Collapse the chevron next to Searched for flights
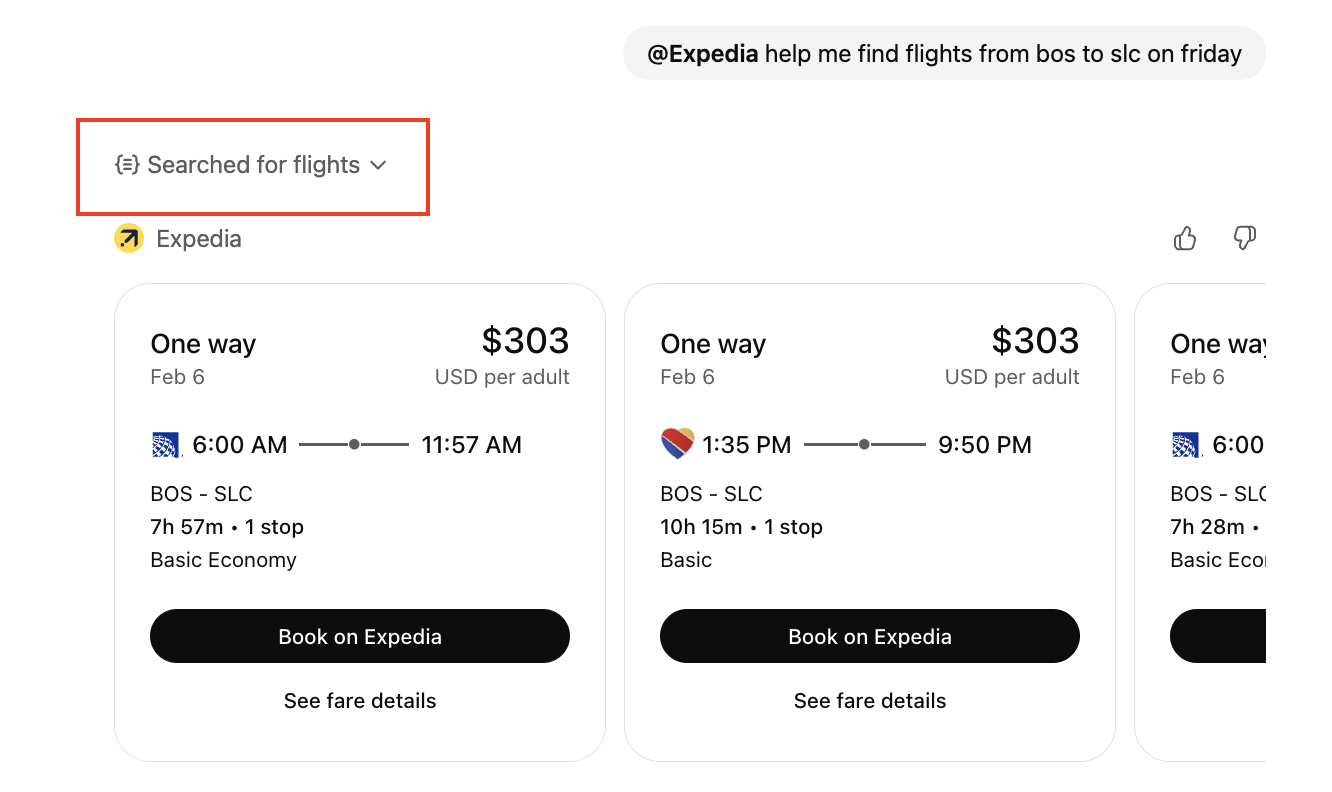The height and width of the screenshot is (792, 1332). (x=377, y=165)
